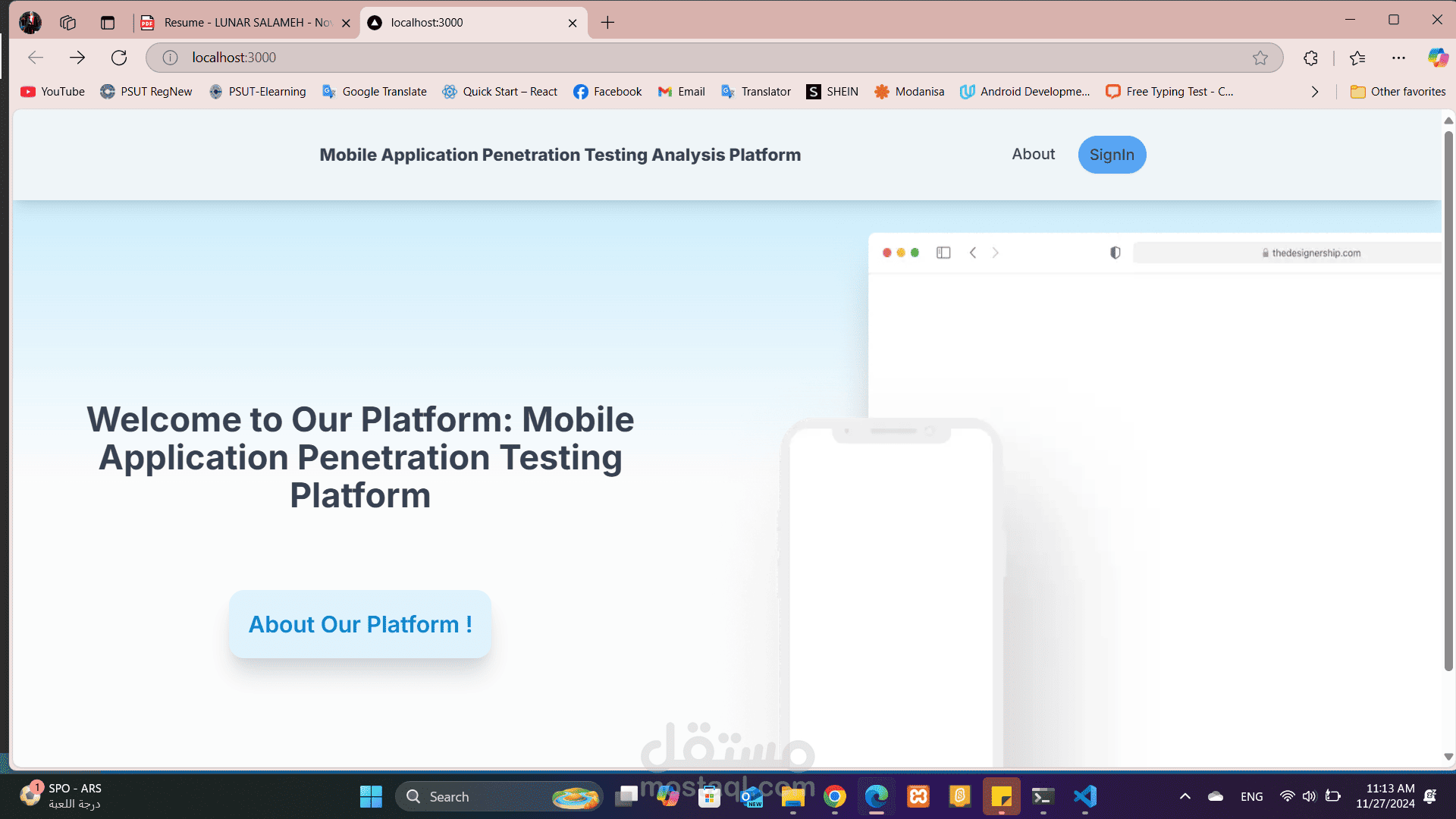The width and height of the screenshot is (1456, 819).
Task: Open the browser Extensions icon
Action: pos(1311,58)
